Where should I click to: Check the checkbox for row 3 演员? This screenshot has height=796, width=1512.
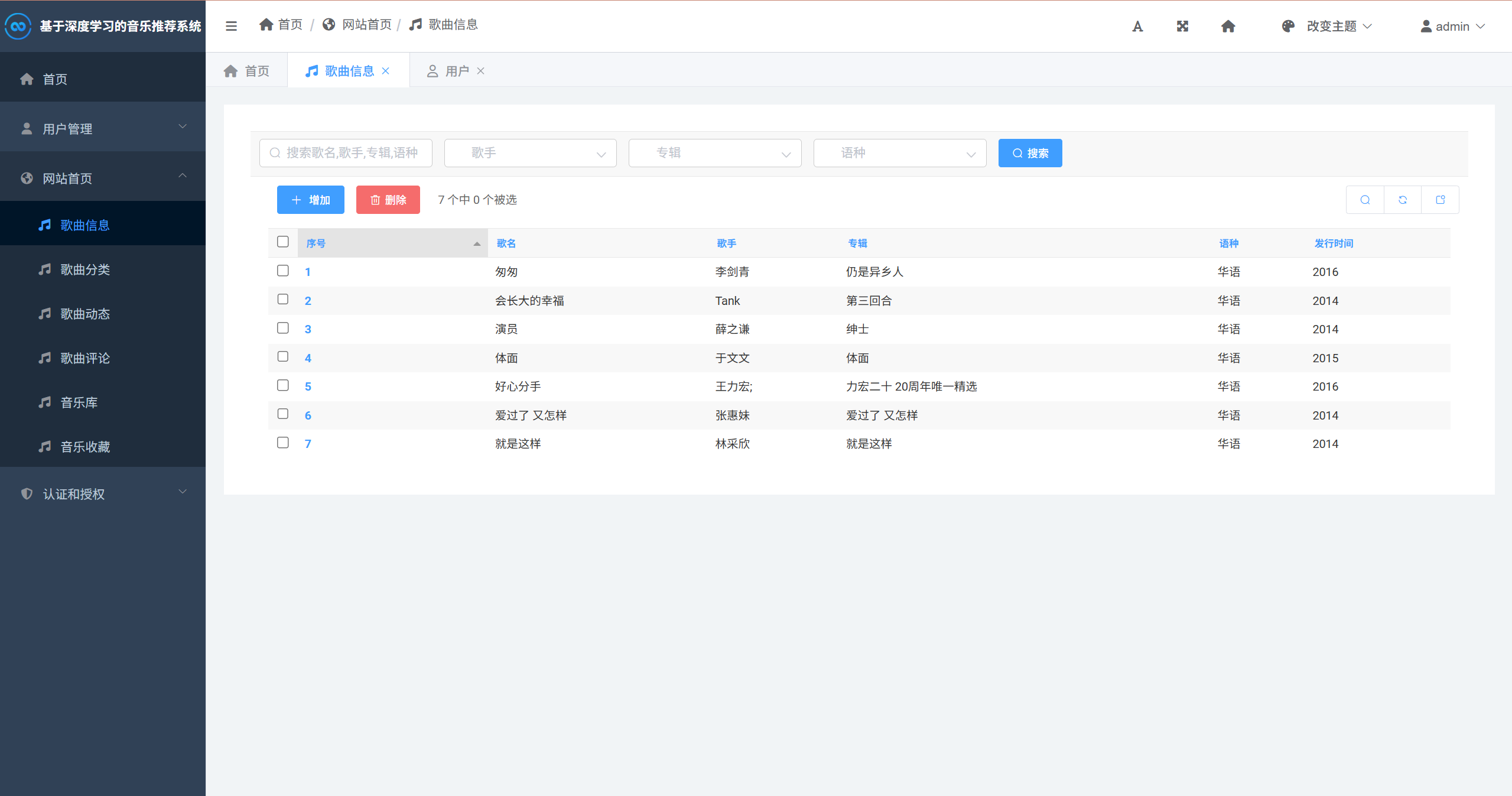click(x=283, y=328)
